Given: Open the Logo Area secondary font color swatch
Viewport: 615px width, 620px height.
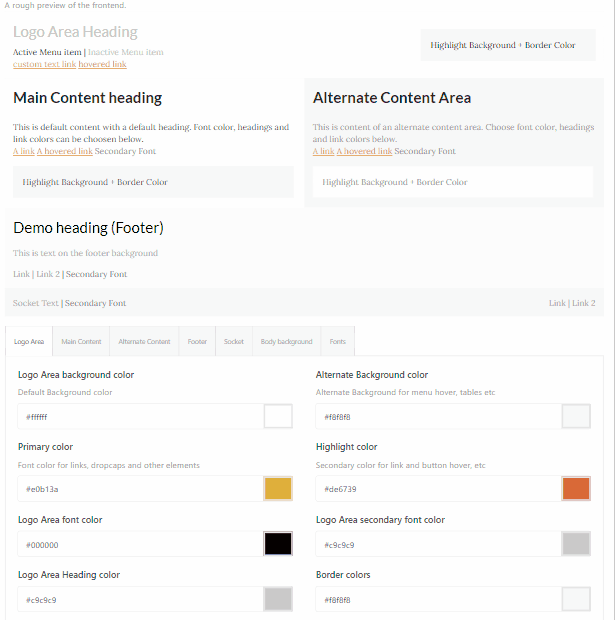Looking at the screenshot, I should [576, 544].
